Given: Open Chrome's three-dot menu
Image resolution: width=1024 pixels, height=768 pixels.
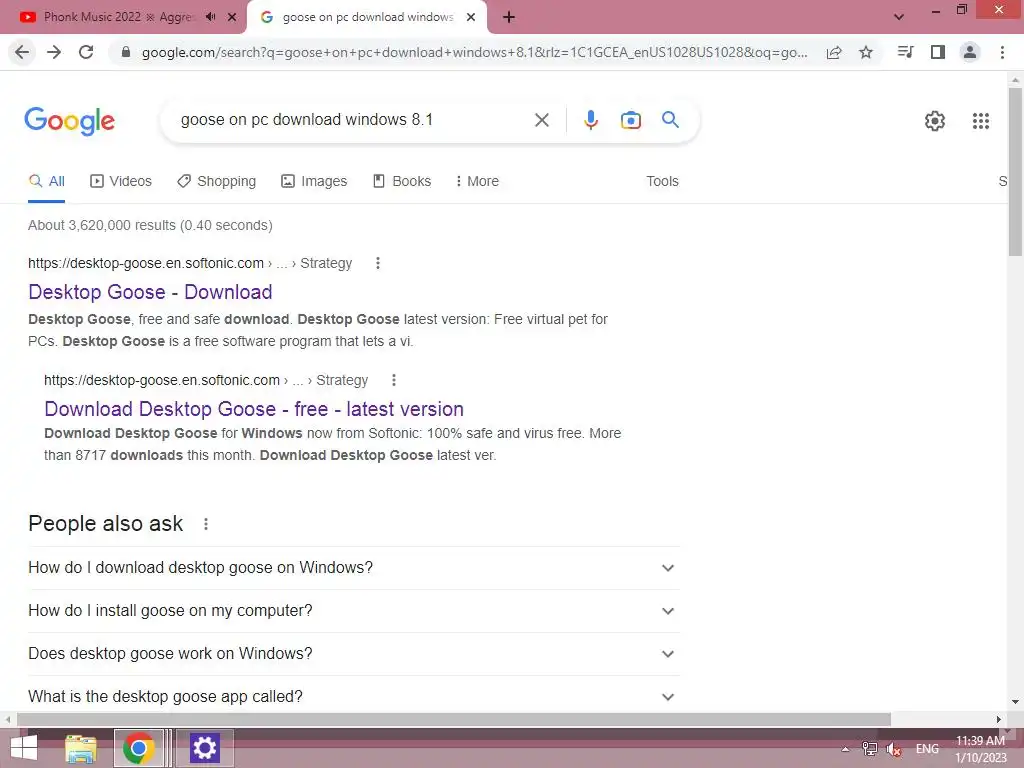Looking at the screenshot, I should coord(1002,52).
